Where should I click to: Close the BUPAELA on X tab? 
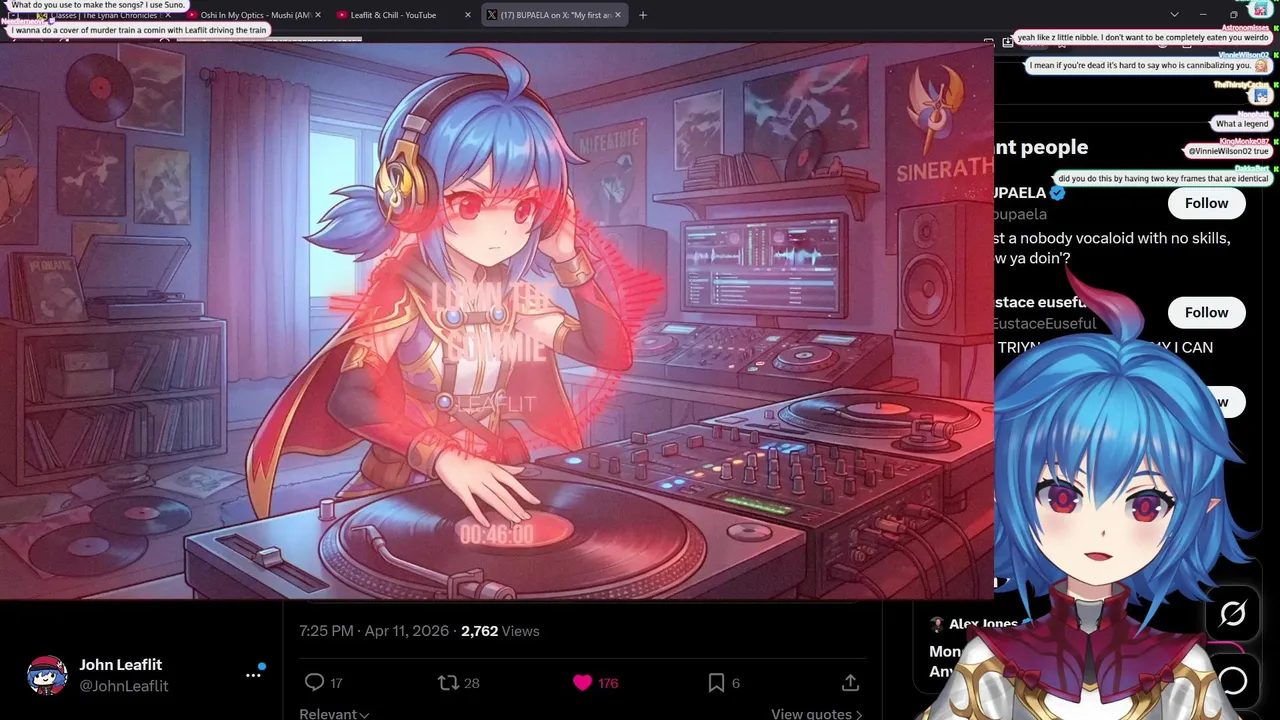(x=618, y=15)
